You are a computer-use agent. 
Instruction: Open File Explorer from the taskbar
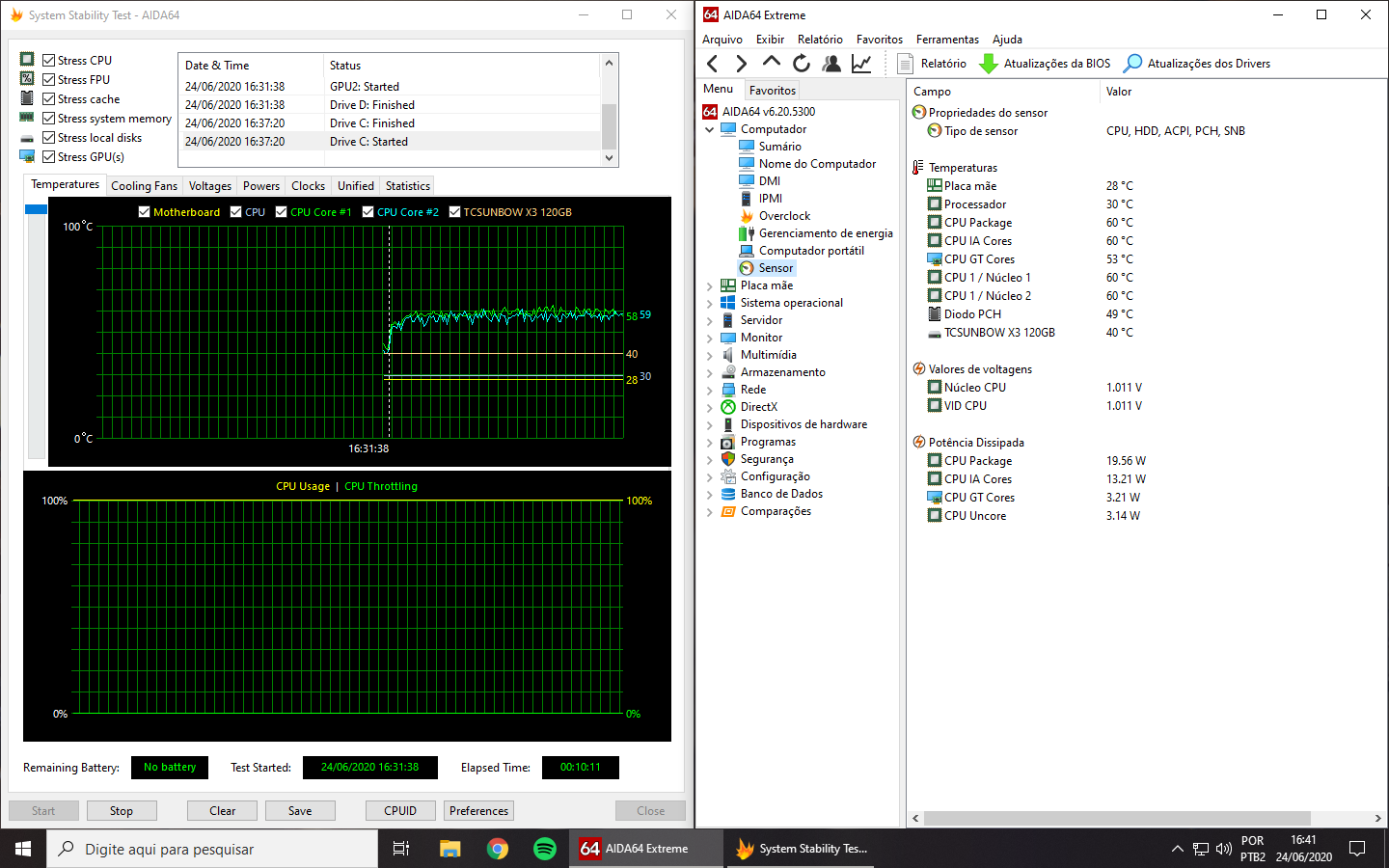(450, 849)
